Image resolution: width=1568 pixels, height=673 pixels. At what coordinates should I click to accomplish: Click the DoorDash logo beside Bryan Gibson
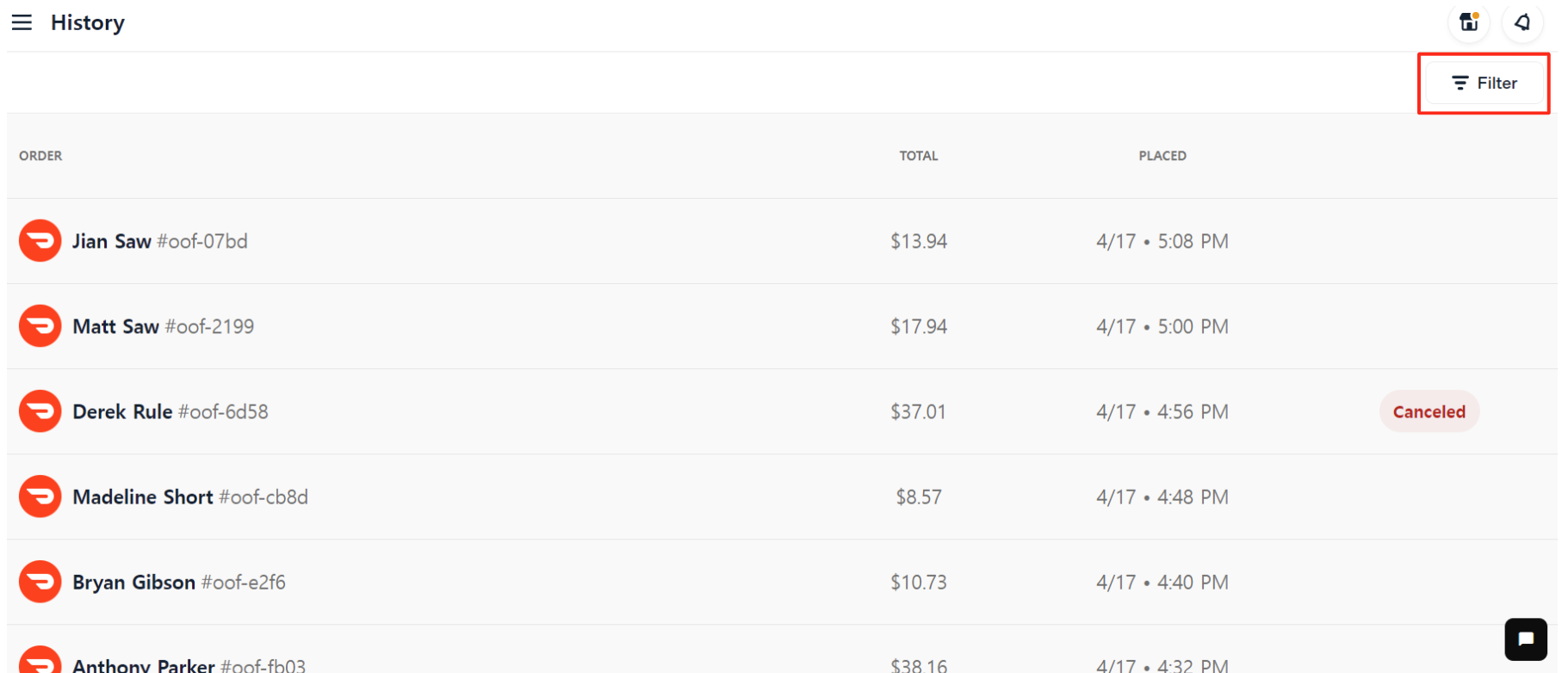(40, 582)
